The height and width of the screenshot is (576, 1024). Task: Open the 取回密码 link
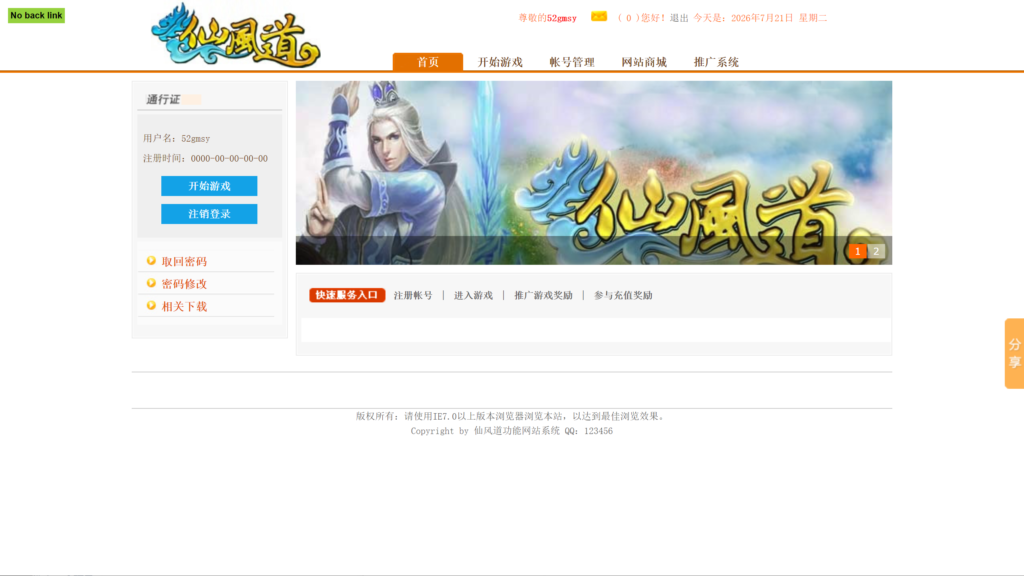[184, 261]
